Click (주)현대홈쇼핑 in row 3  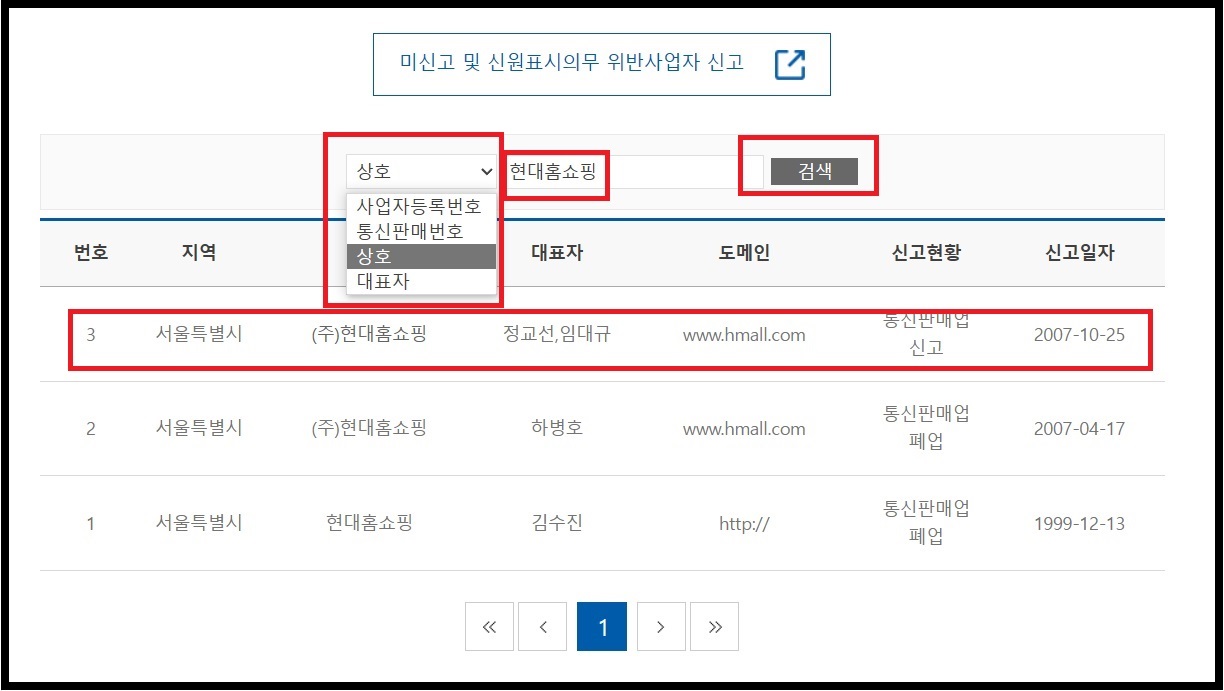click(x=369, y=334)
